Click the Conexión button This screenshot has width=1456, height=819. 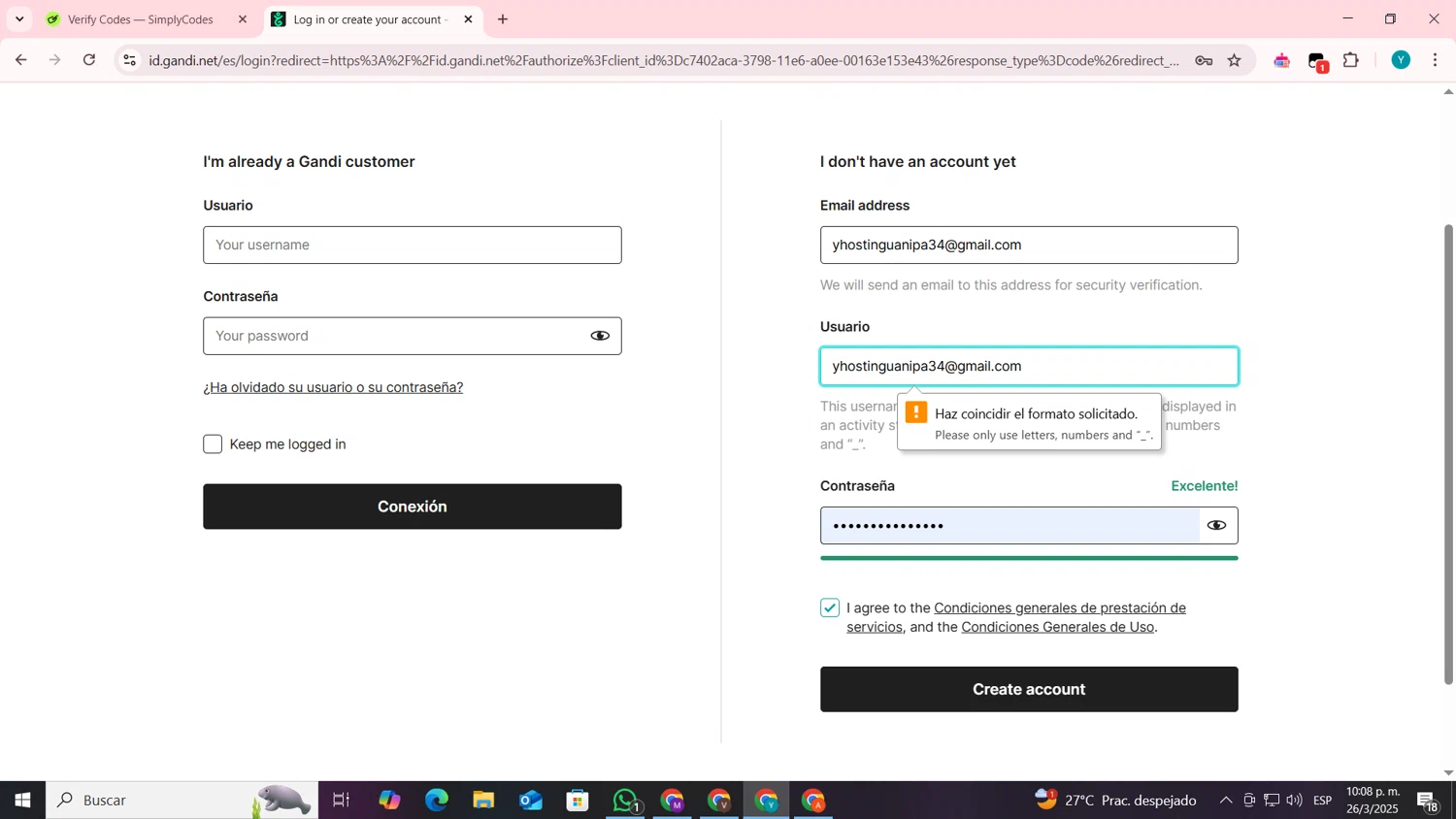point(413,507)
